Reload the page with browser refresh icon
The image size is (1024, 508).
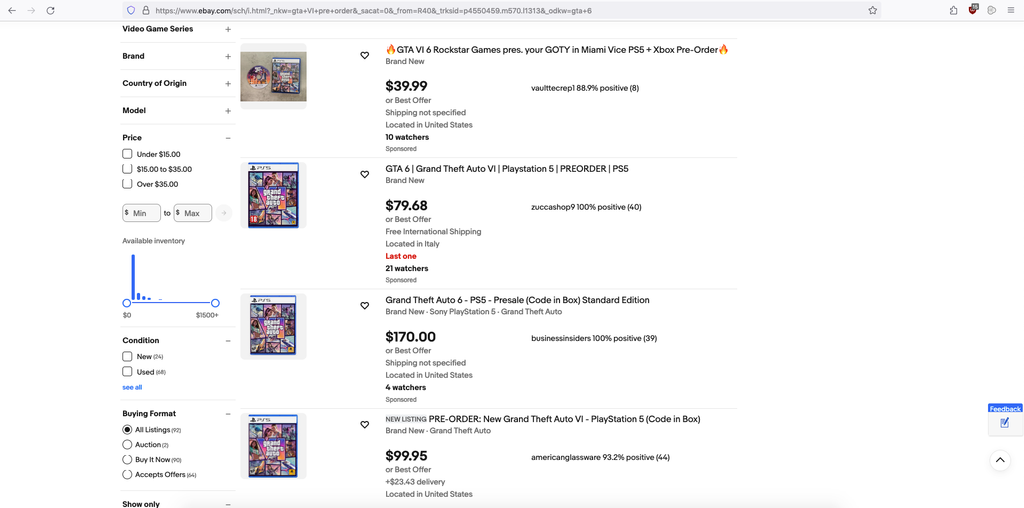[50, 10]
